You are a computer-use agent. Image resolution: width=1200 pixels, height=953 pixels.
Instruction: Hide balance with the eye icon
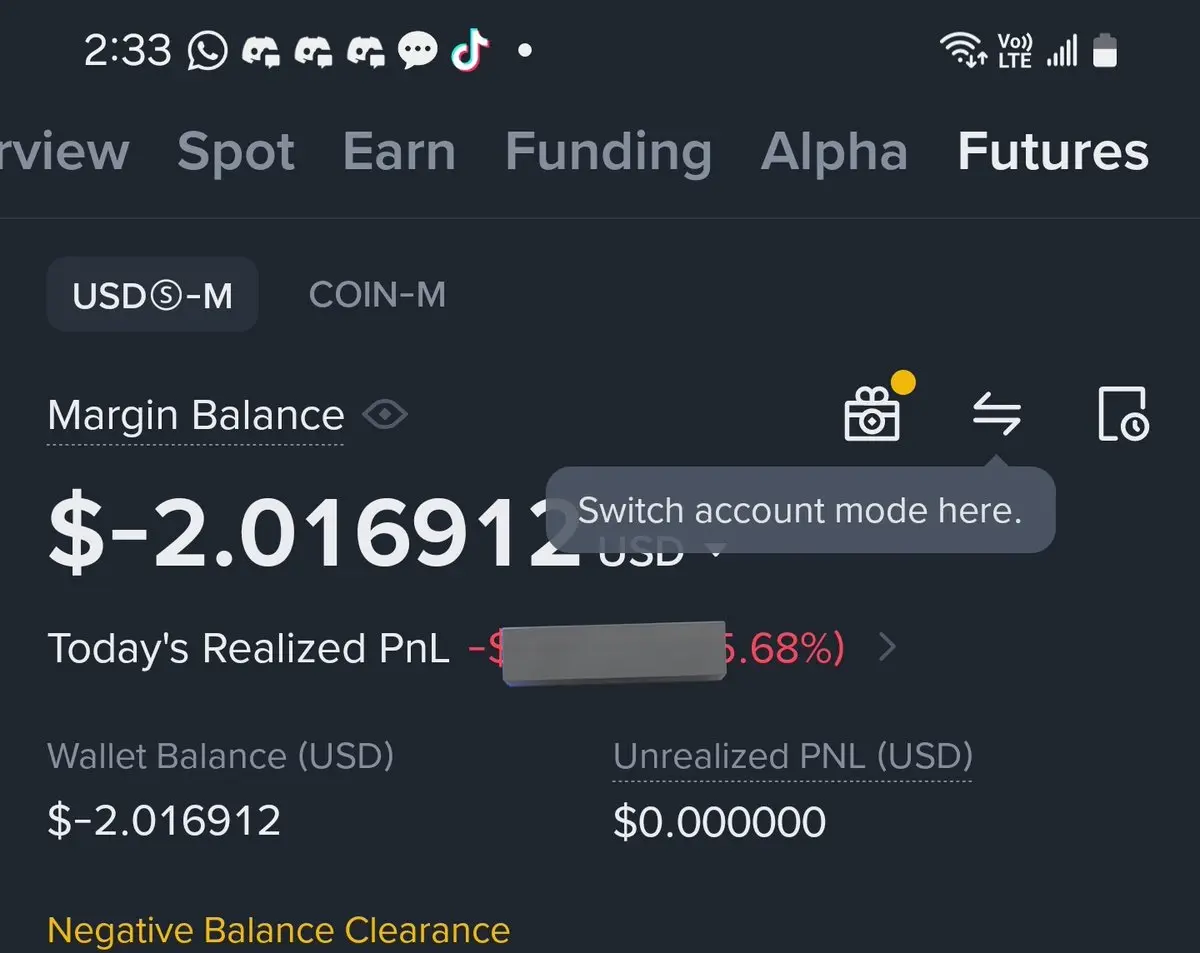coord(385,414)
